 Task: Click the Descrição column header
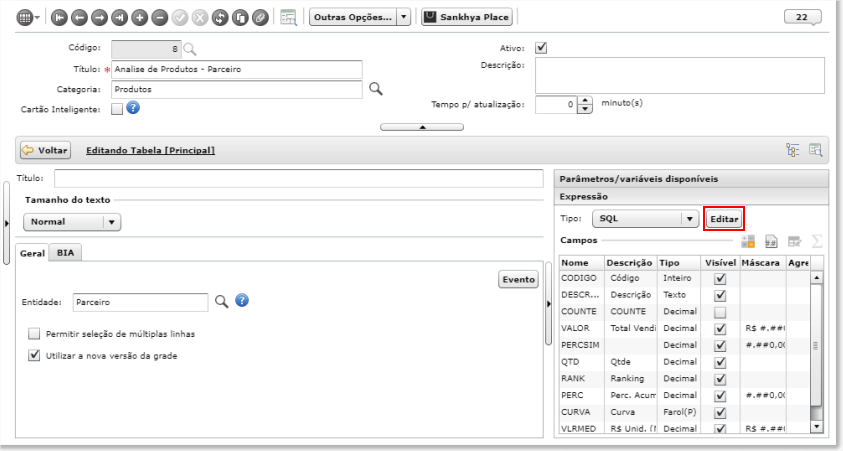tap(631, 263)
